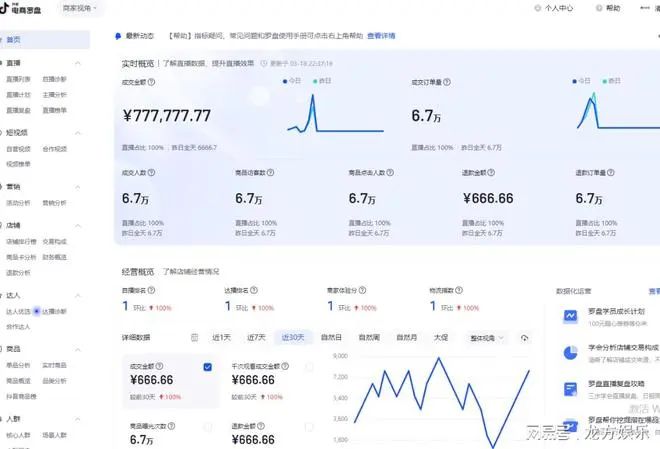Collapse the 达人 sidebar section

click(x=78, y=295)
